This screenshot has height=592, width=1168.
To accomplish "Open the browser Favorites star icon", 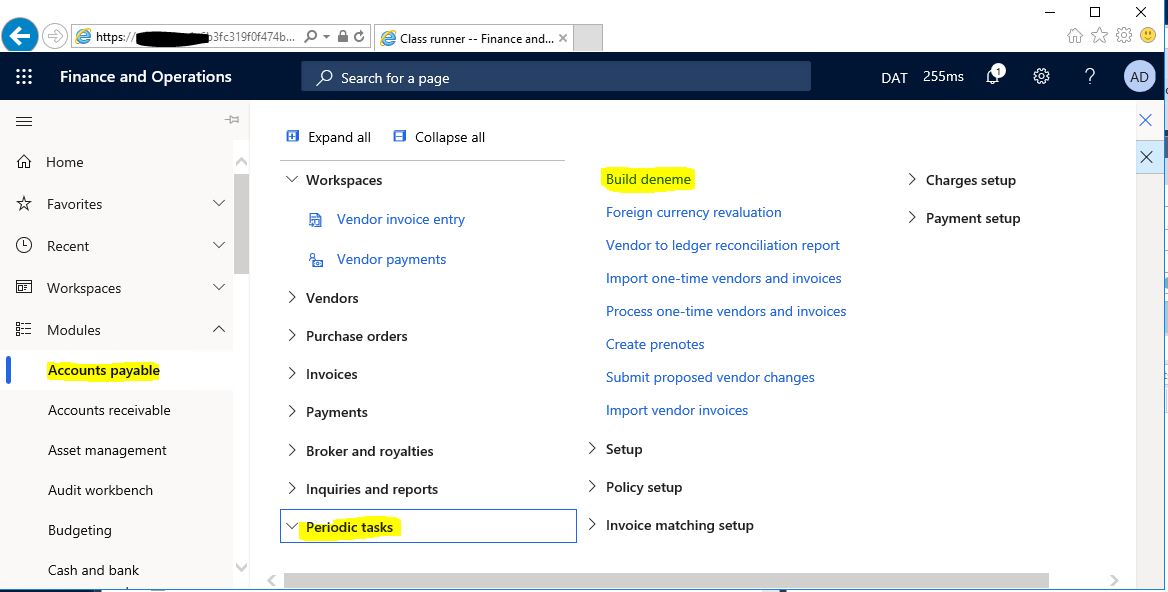I will [1099, 35].
